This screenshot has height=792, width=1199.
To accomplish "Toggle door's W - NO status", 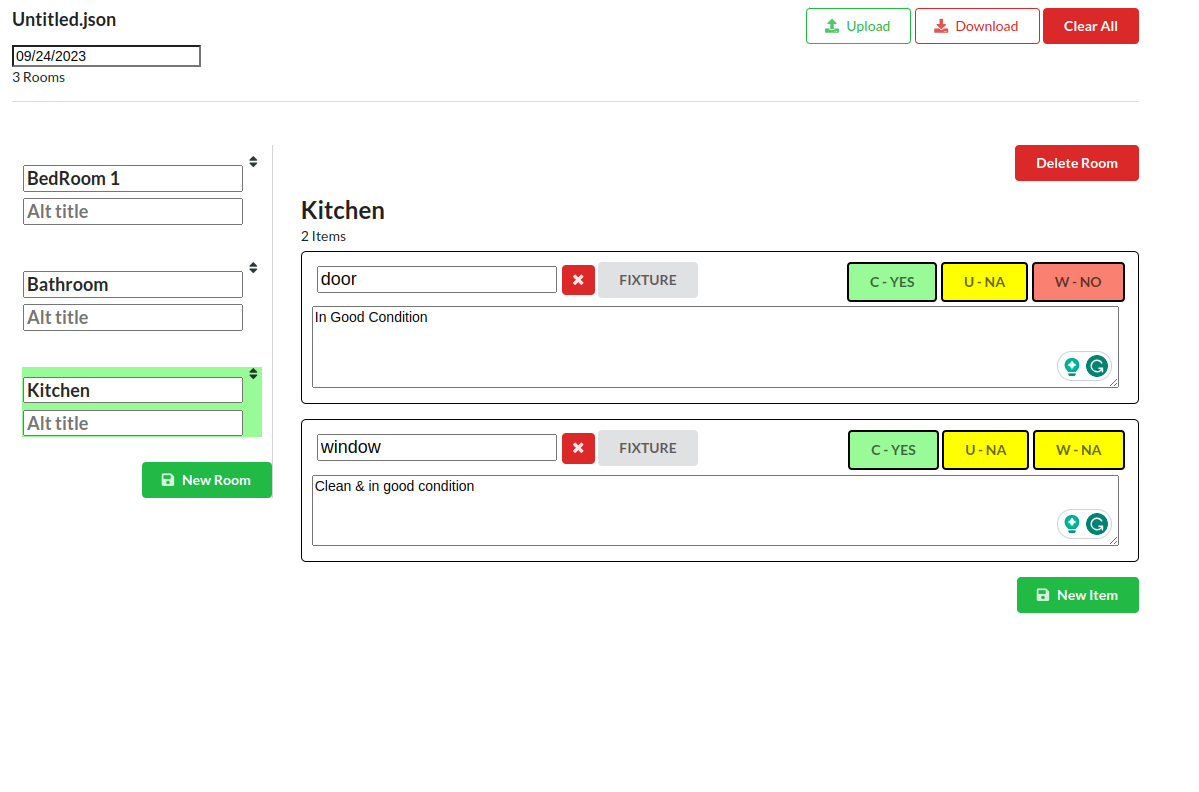I will point(1078,282).
